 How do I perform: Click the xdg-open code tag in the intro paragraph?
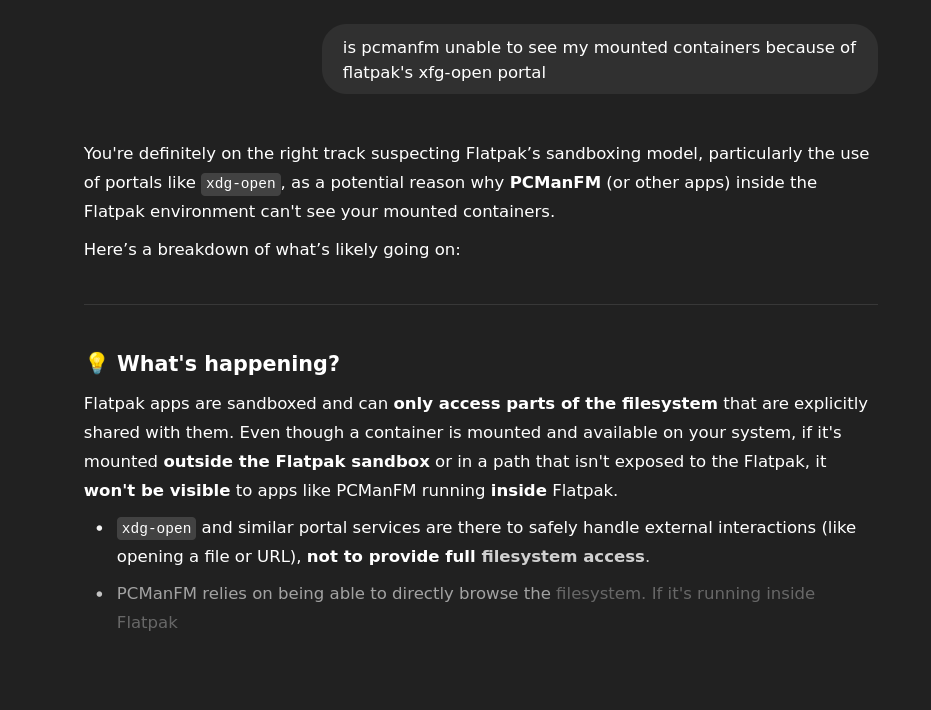pos(240,183)
